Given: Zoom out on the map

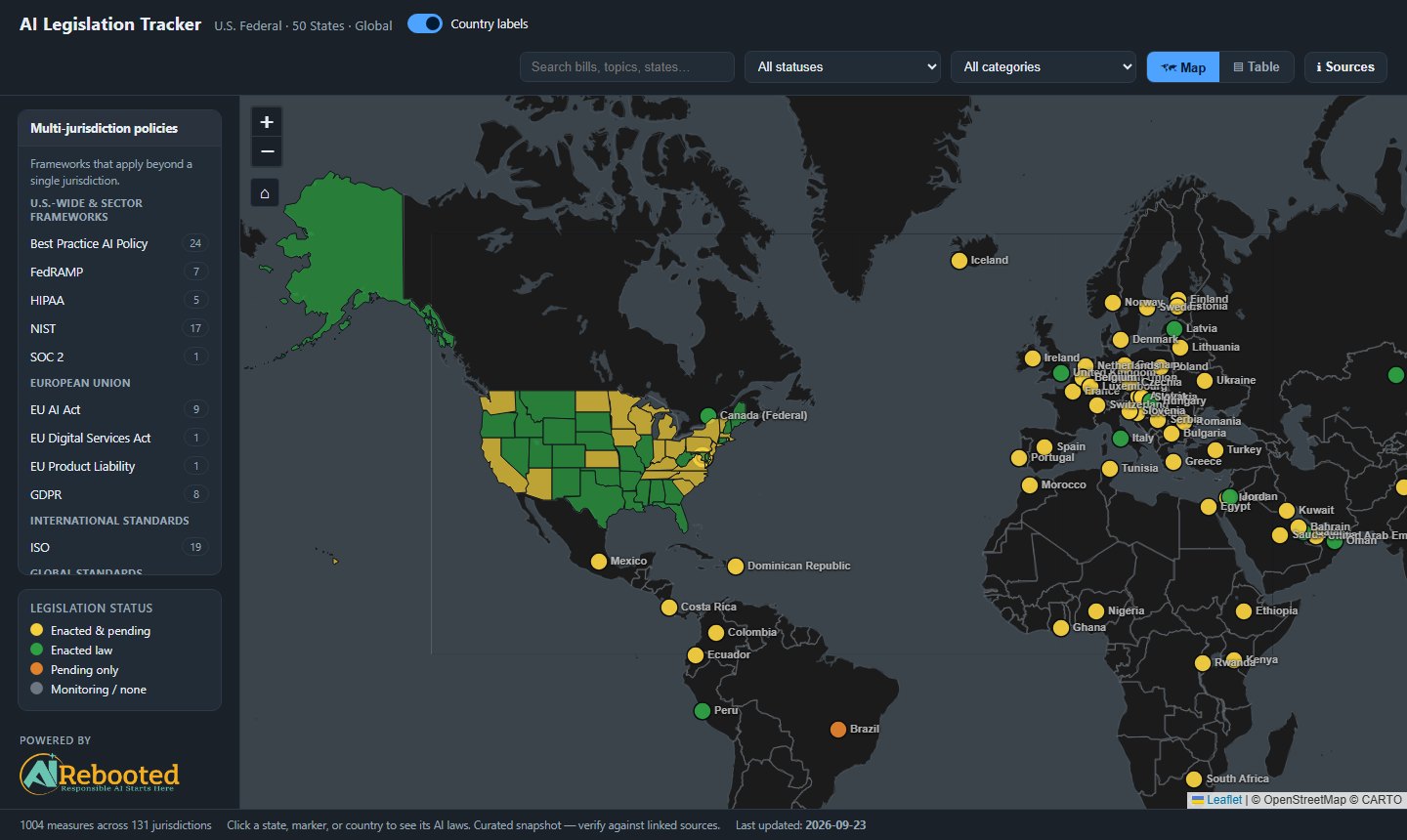Looking at the screenshot, I should pyautogui.click(x=267, y=151).
